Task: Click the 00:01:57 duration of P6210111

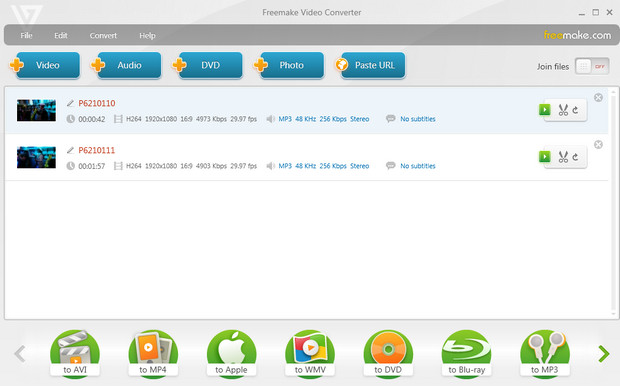Action: (x=92, y=166)
